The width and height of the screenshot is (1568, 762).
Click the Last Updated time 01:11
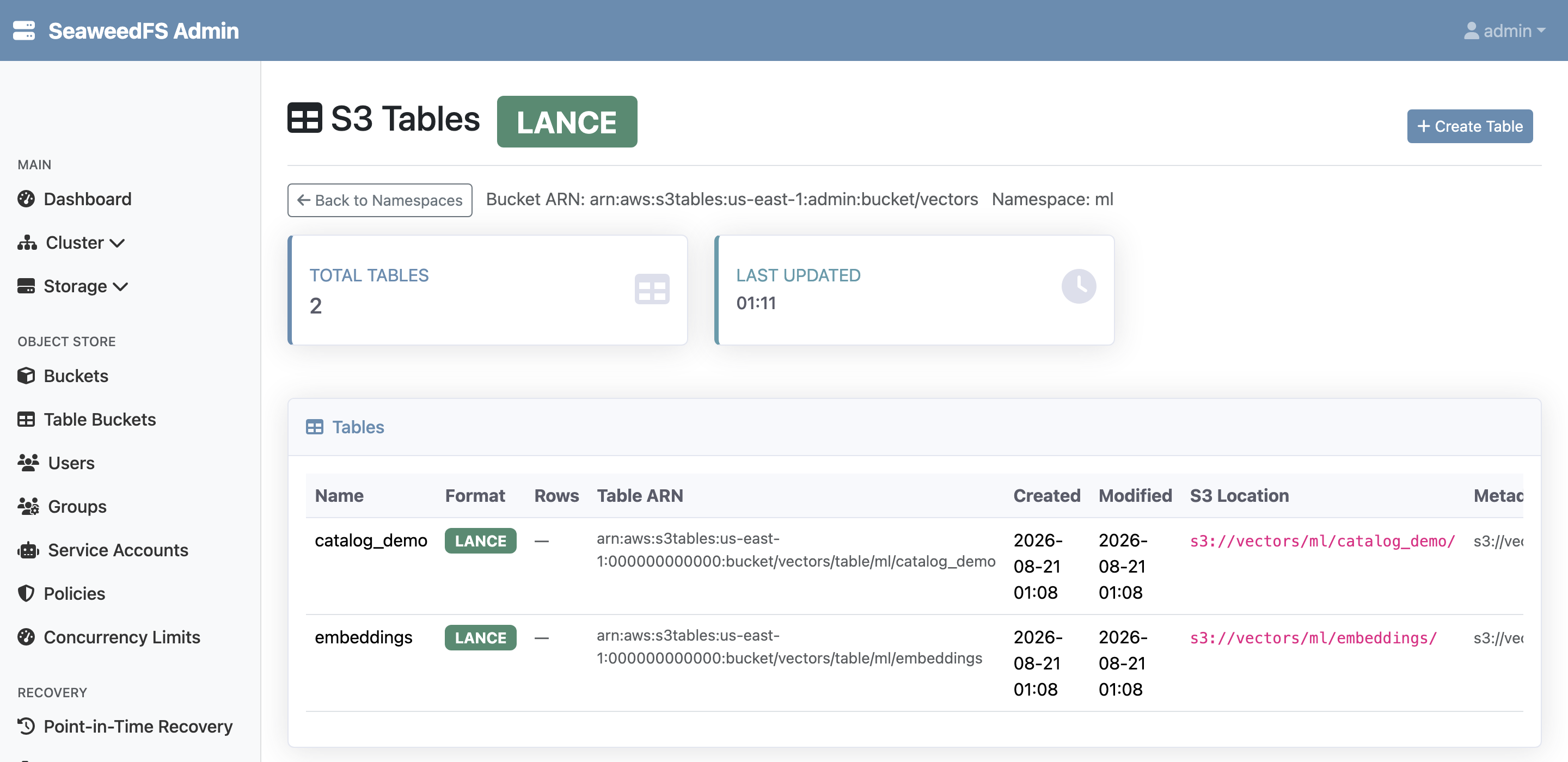point(756,303)
